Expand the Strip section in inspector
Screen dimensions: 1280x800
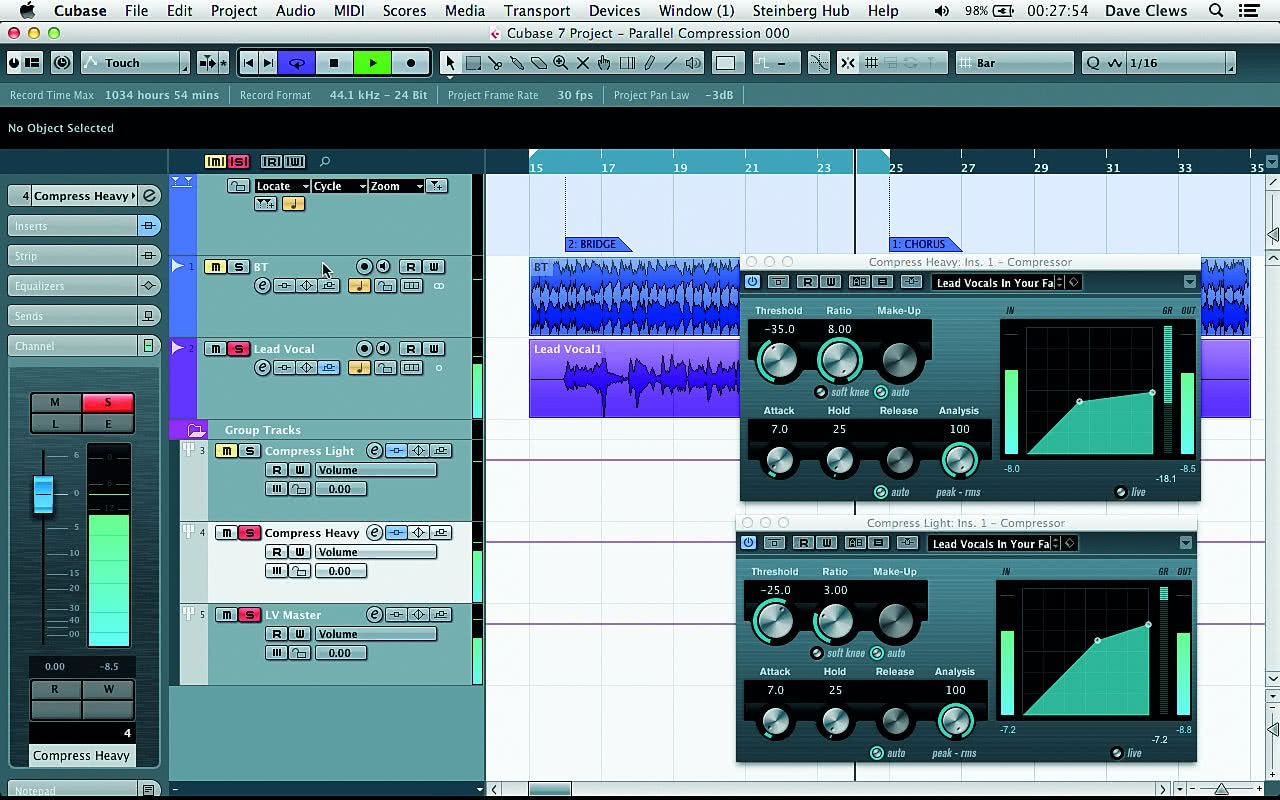[x=84, y=256]
